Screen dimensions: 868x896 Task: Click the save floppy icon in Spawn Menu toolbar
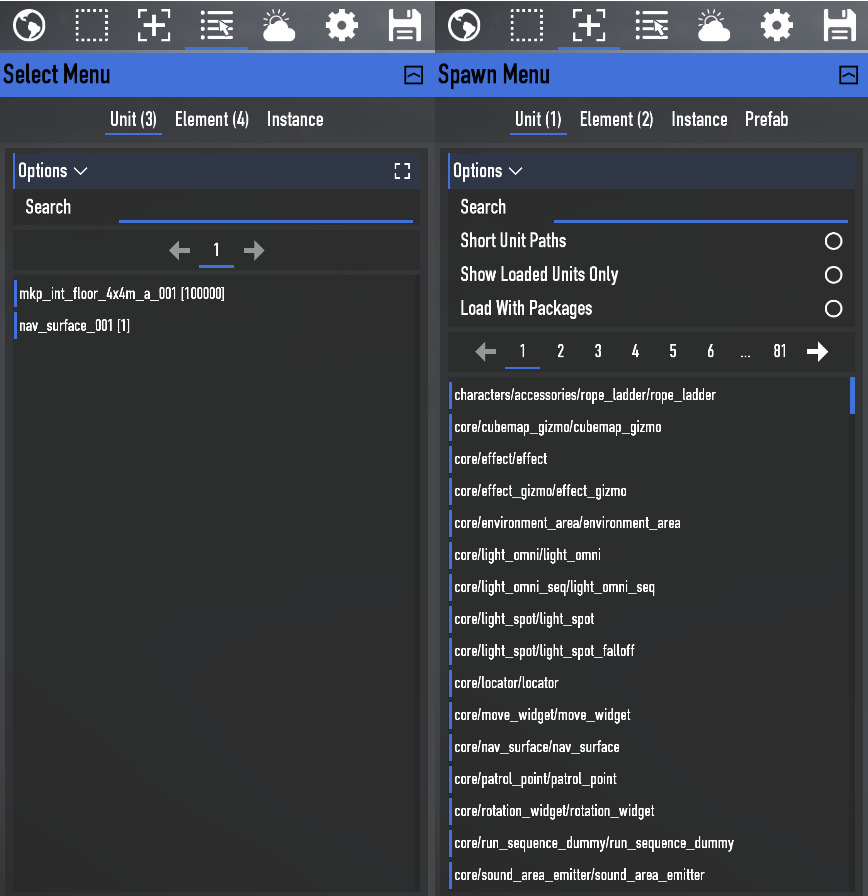click(x=839, y=26)
